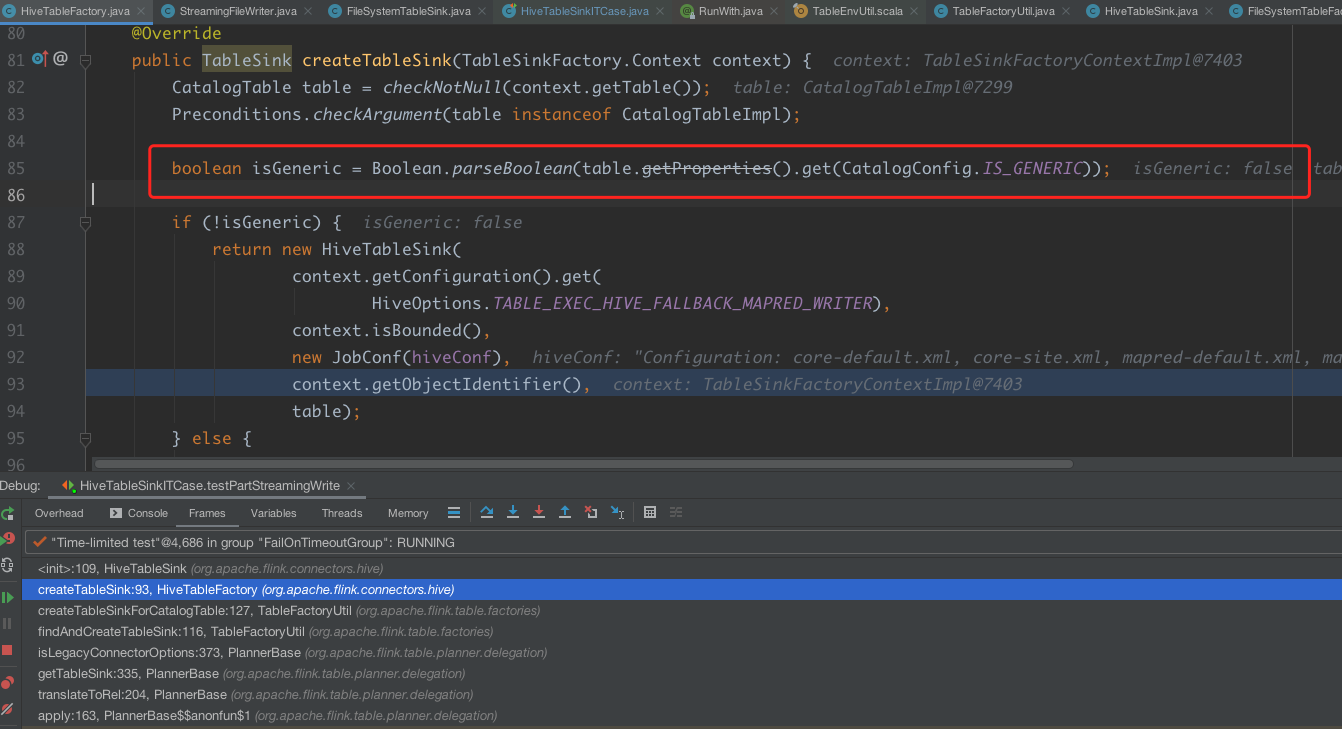Screen dimensions: 1342x729
Task: Click the rerun failed tests icon
Action: (7, 539)
